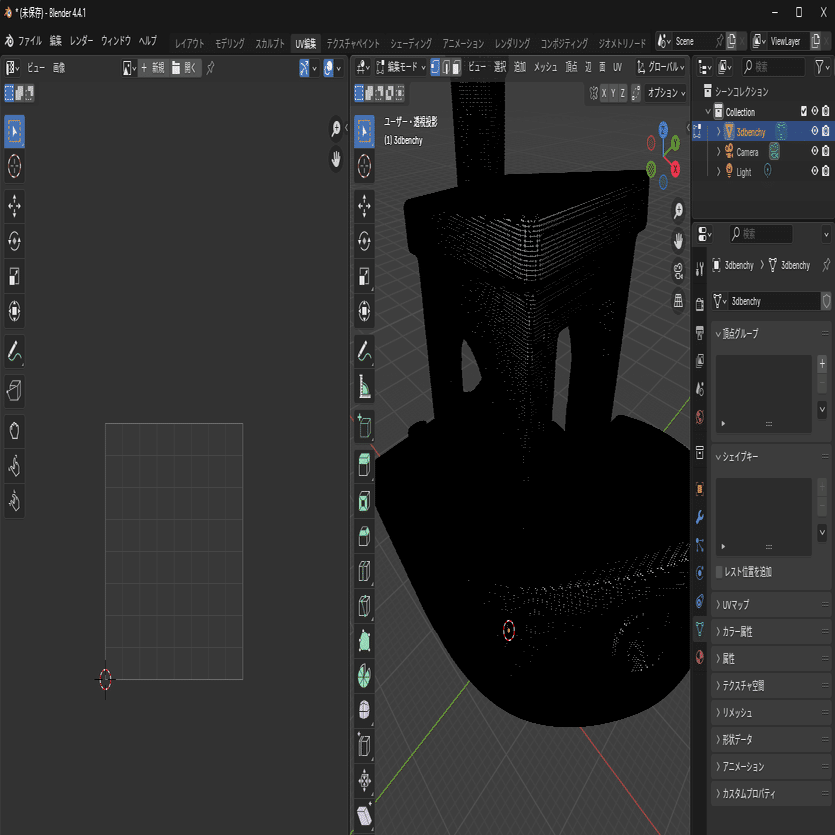Select the Rotate tool in the UV editor
This screenshot has height=835, width=835.
(15, 241)
